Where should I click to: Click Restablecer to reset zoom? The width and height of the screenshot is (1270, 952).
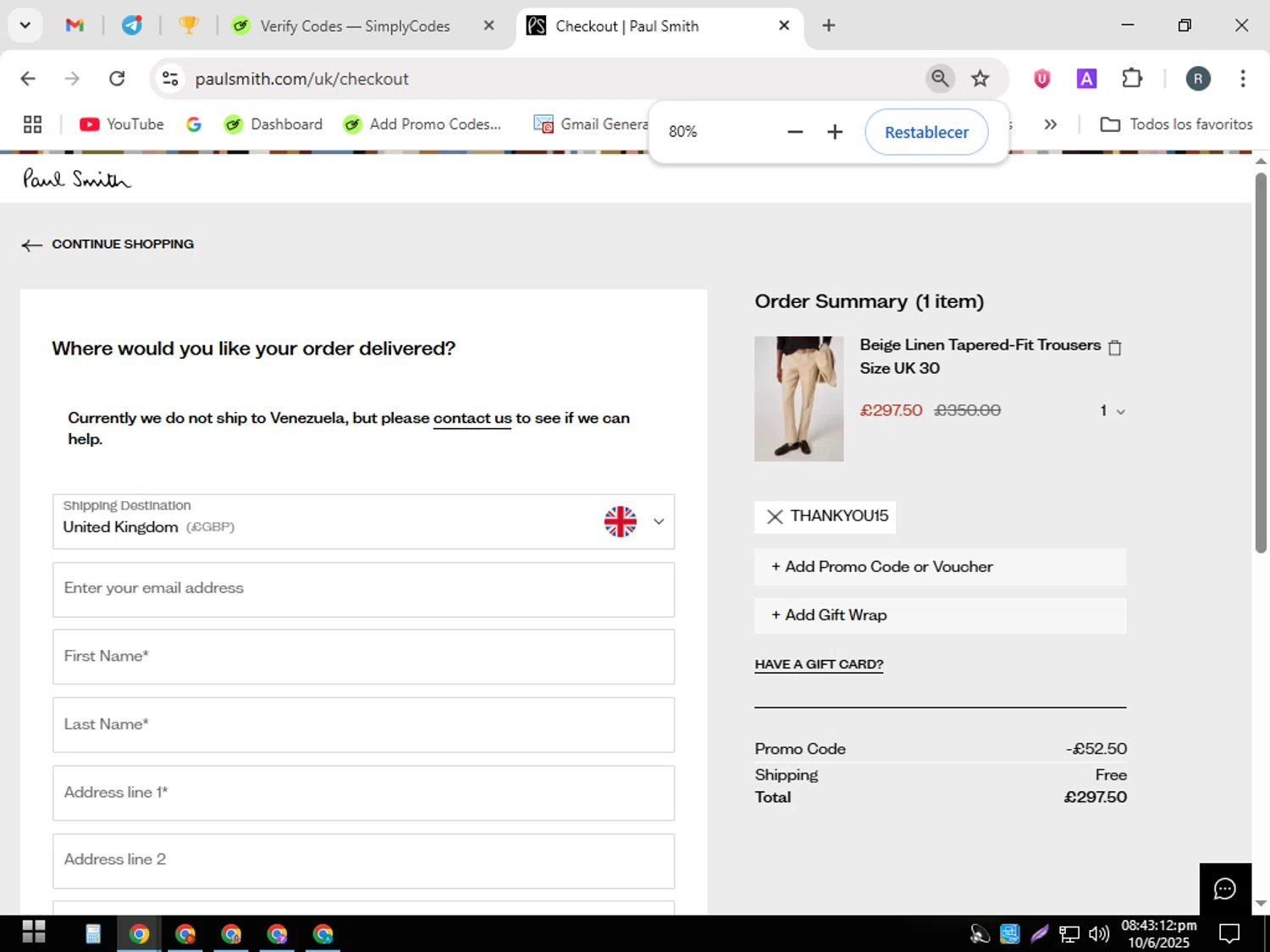pyautogui.click(x=926, y=132)
